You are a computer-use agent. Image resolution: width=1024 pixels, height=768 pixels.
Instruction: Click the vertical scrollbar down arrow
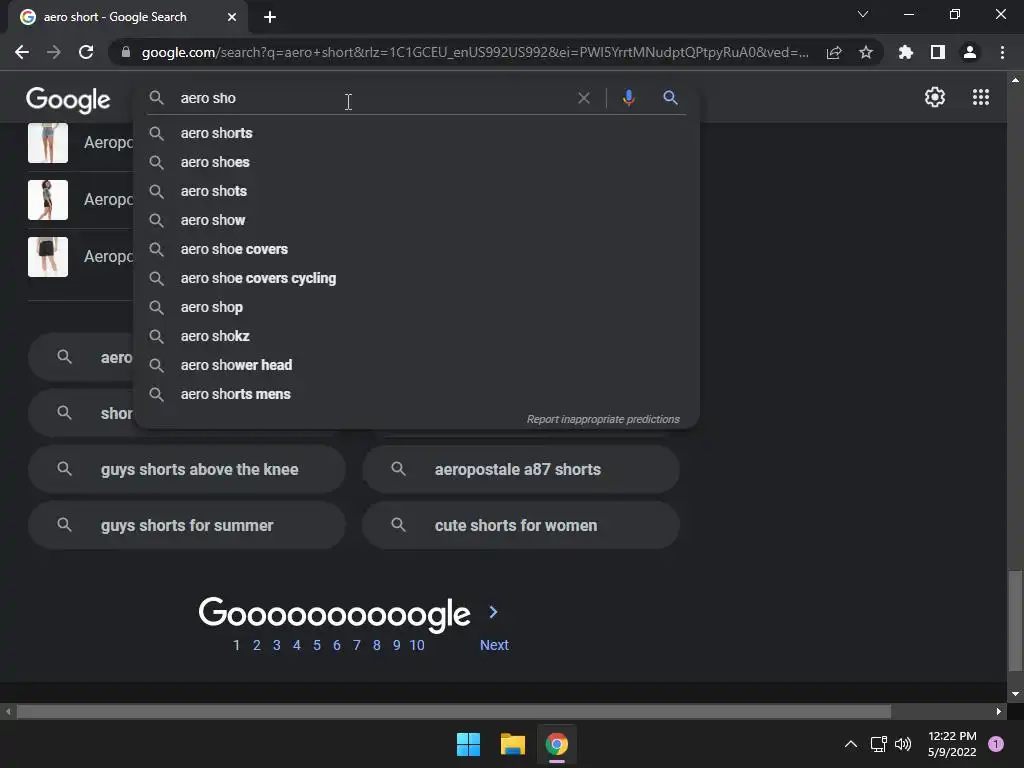1015,694
